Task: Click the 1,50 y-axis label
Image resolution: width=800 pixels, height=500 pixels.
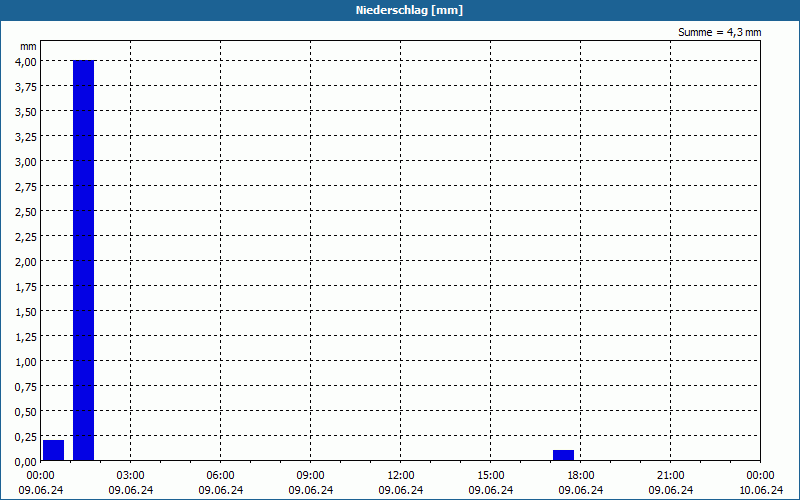Action: click(26, 312)
